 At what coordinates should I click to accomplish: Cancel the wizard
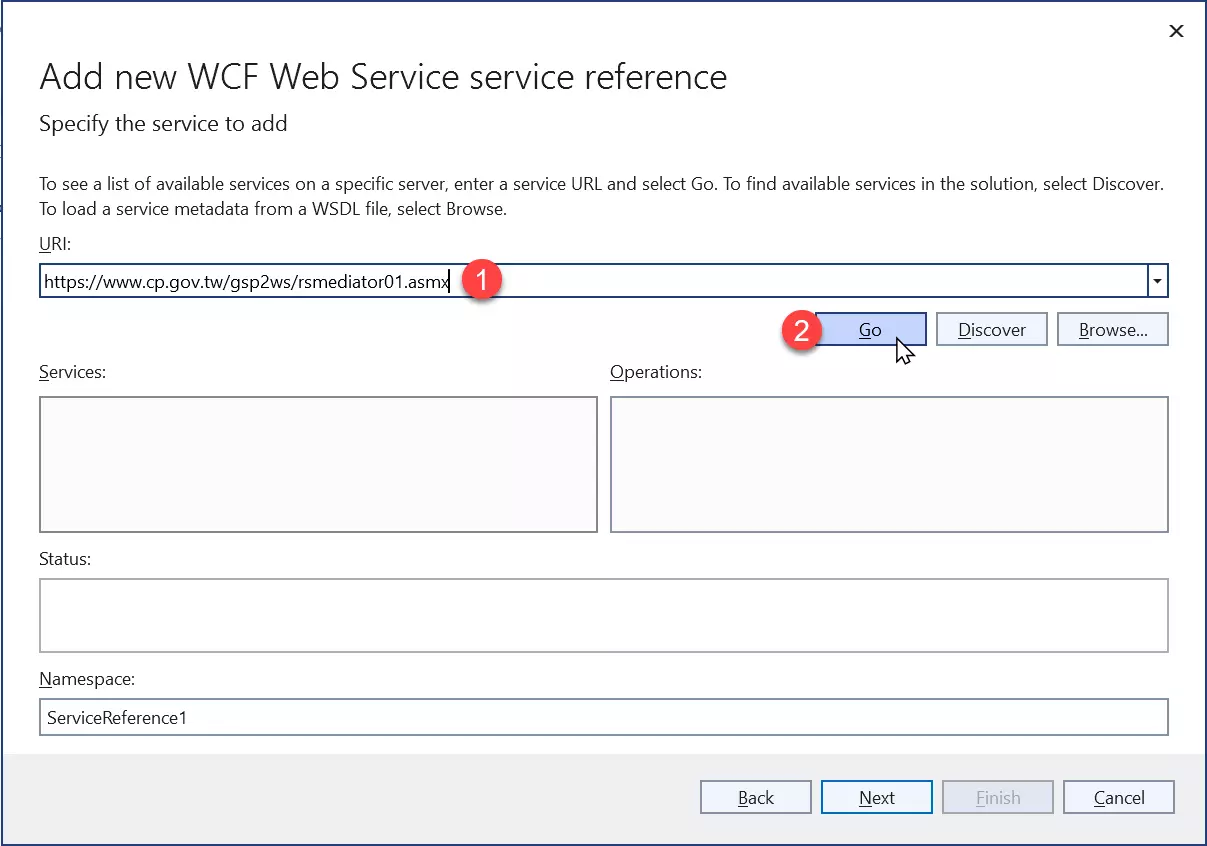coord(1119,797)
